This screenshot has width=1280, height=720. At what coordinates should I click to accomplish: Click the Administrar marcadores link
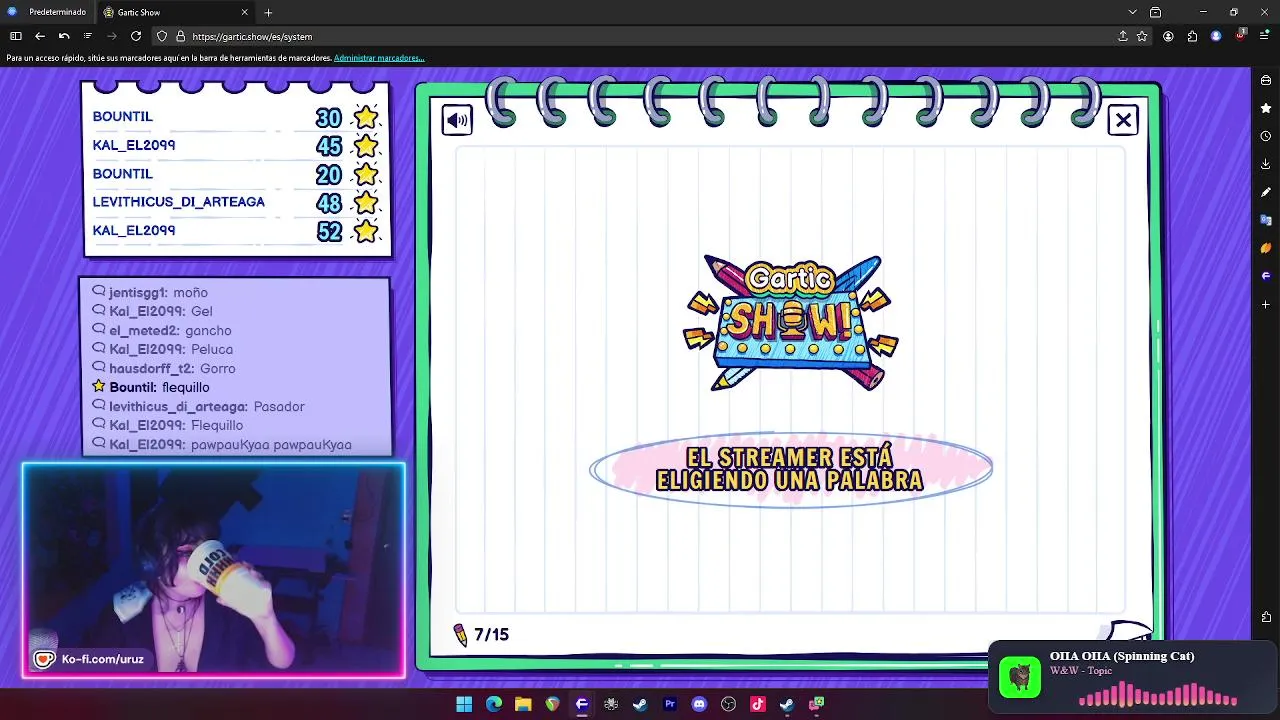click(379, 58)
